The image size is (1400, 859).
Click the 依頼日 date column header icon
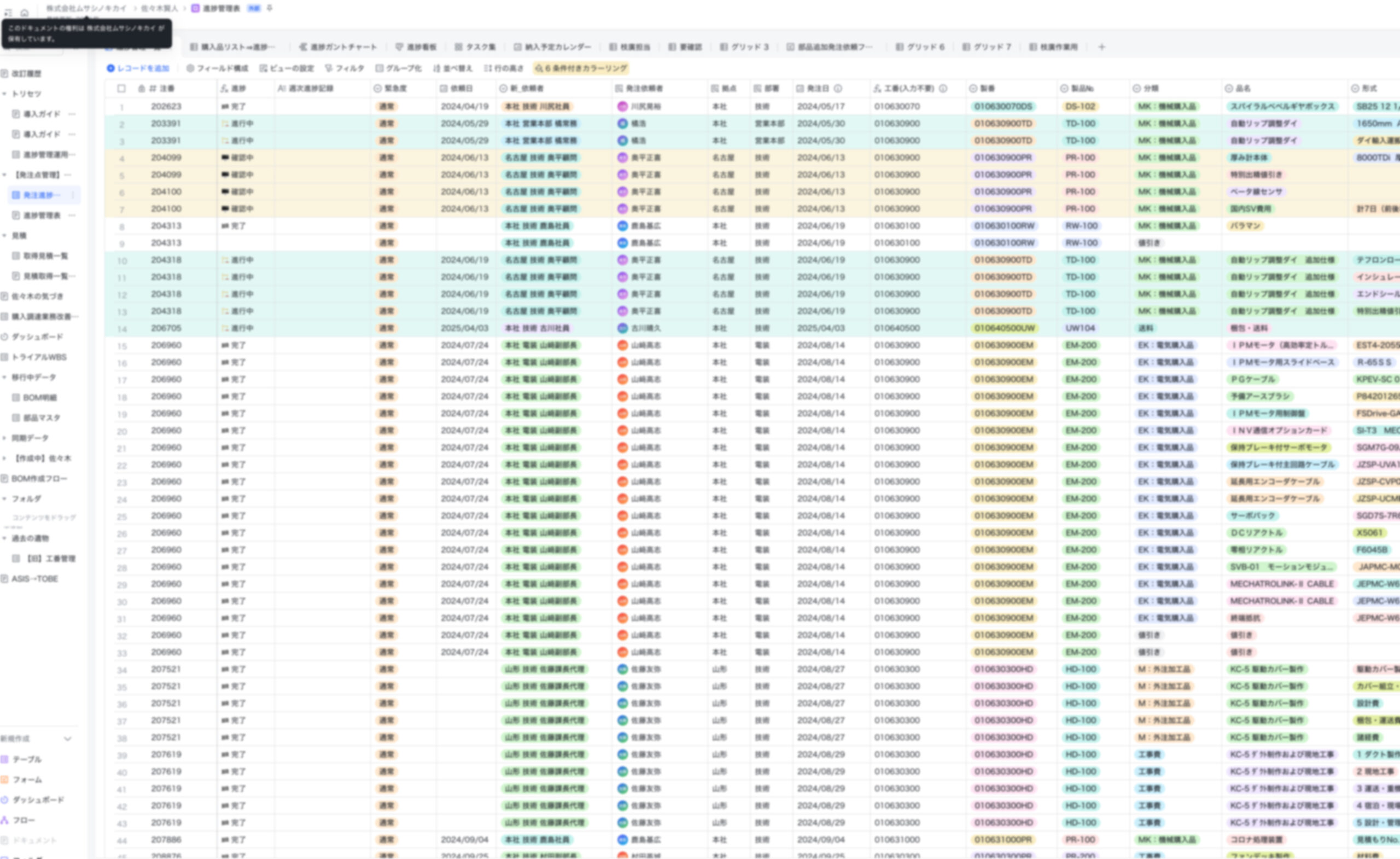[444, 89]
